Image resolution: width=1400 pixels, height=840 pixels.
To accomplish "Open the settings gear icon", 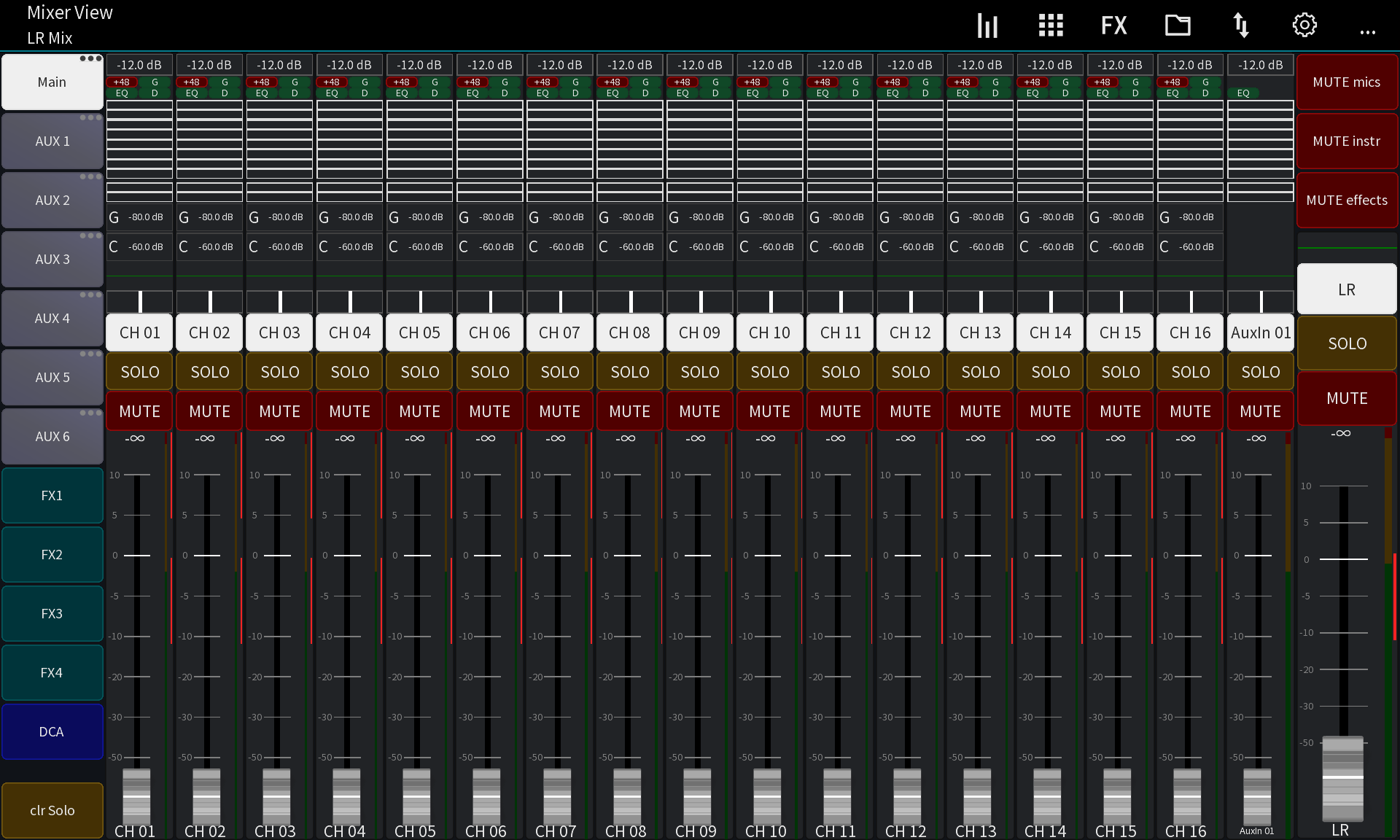I will [1304, 25].
